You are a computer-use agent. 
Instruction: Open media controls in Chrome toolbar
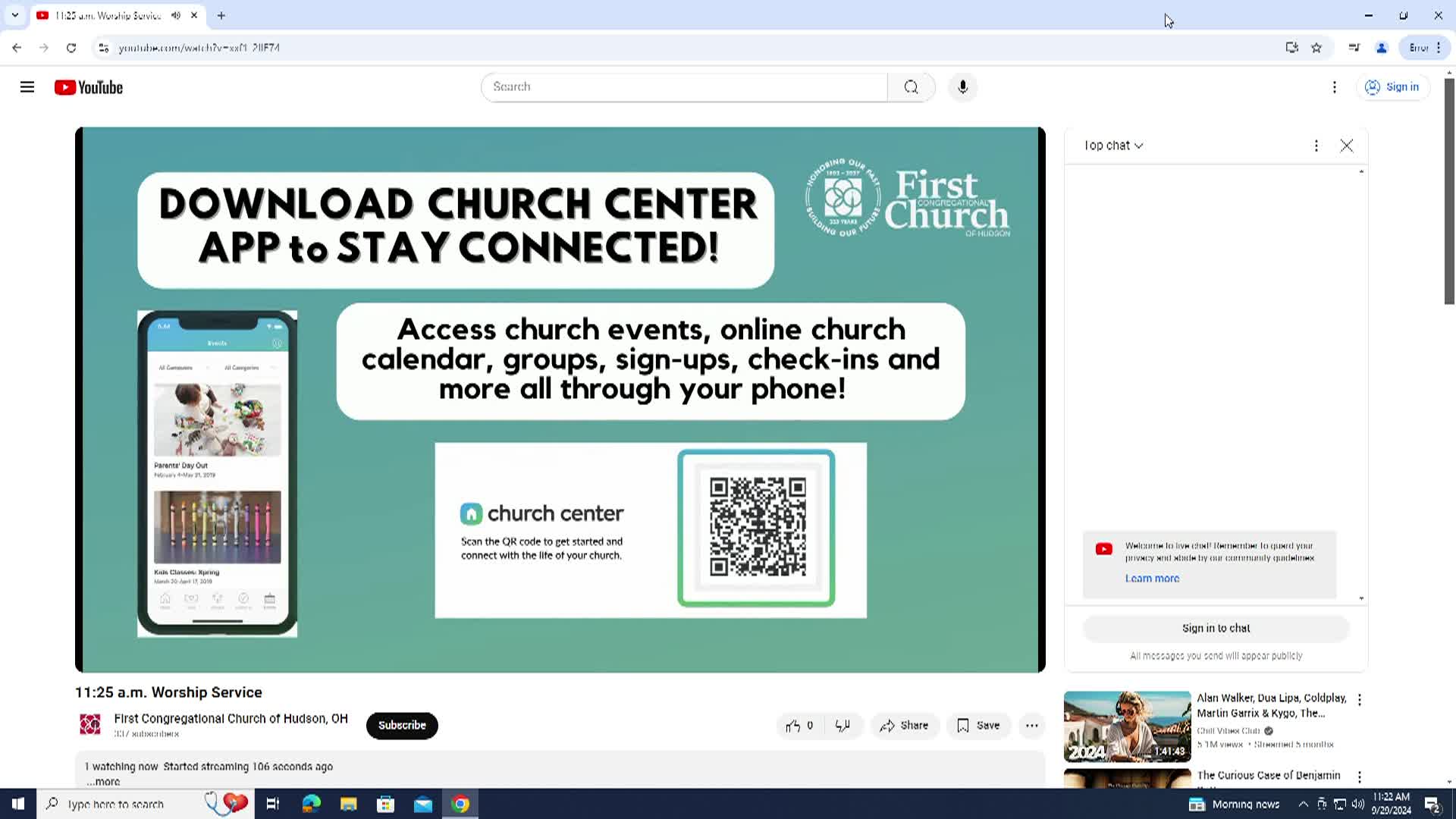point(1354,48)
